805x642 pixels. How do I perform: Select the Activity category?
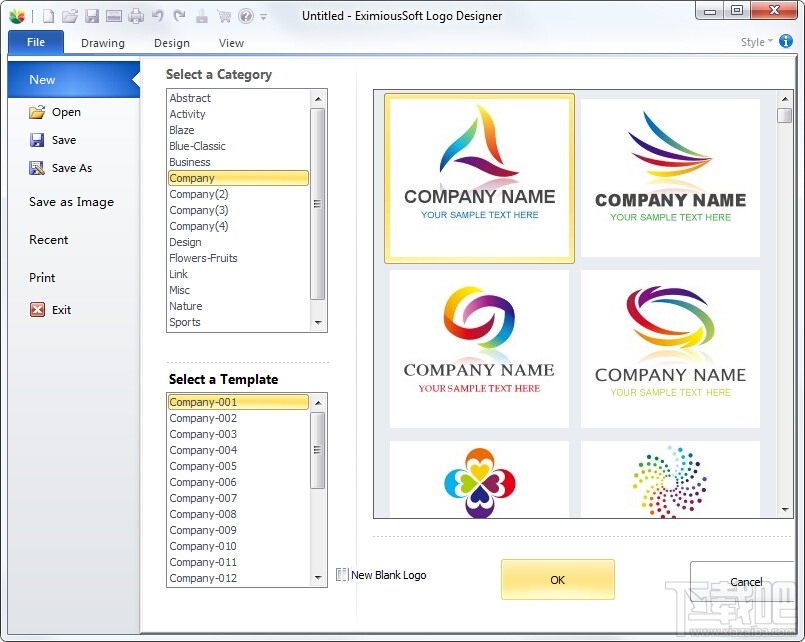(x=238, y=114)
